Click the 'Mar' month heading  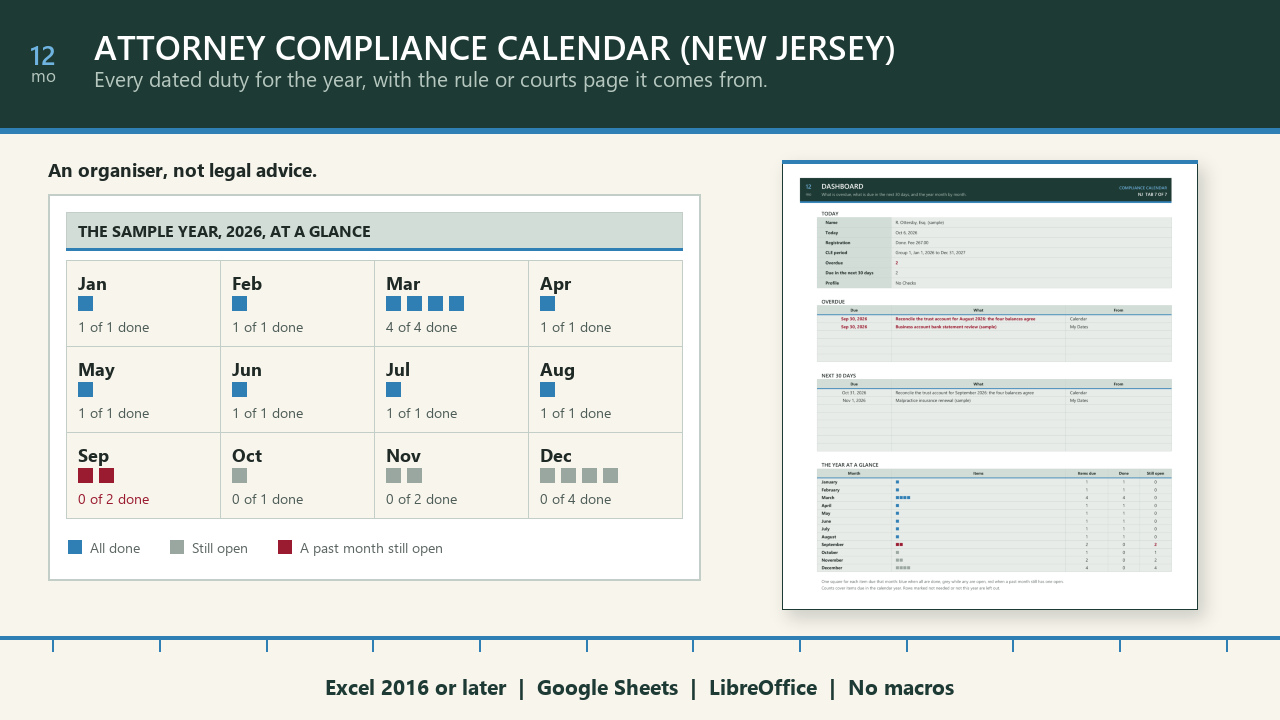coord(403,283)
